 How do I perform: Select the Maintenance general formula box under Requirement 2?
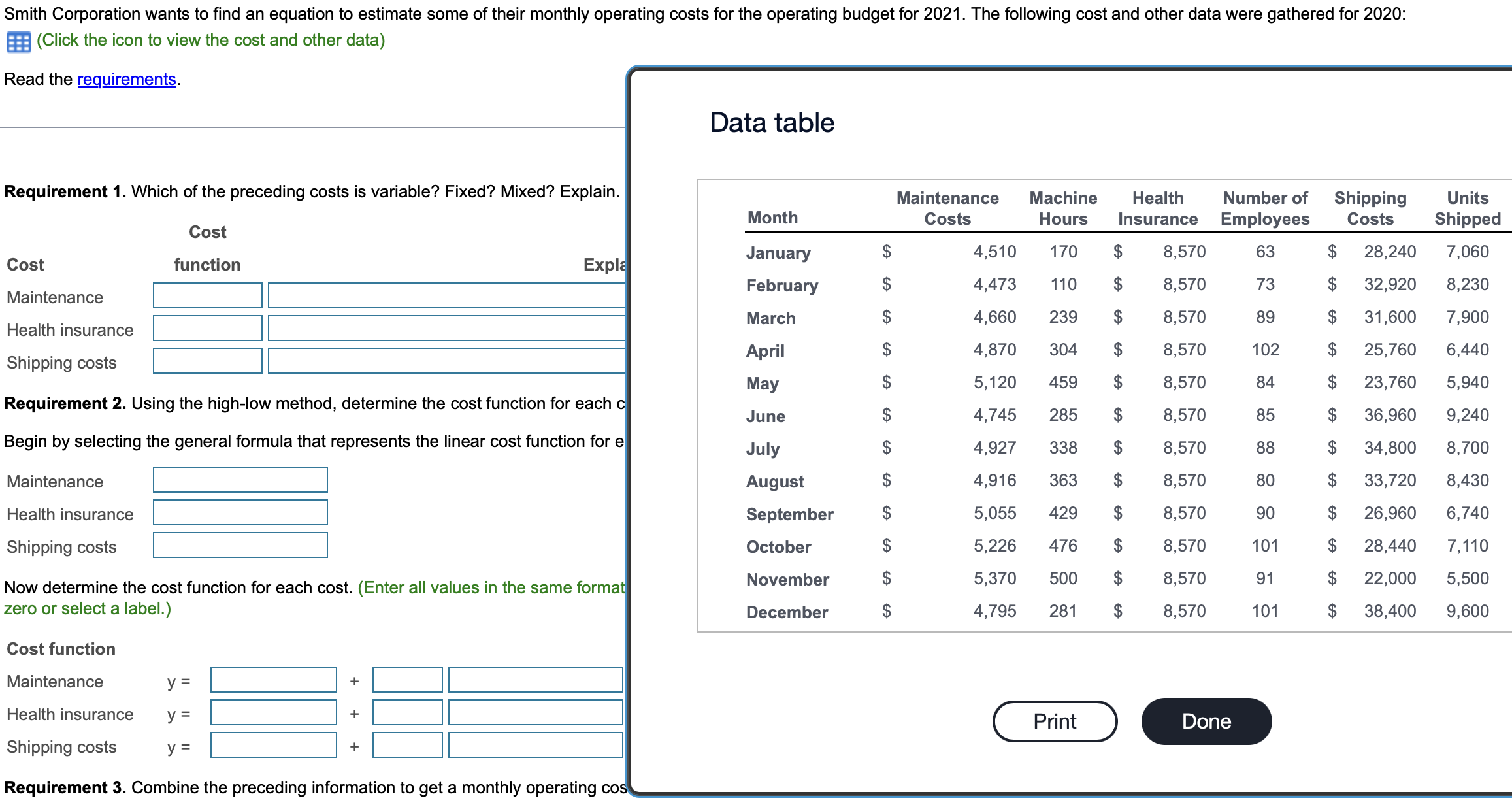[x=240, y=480]
